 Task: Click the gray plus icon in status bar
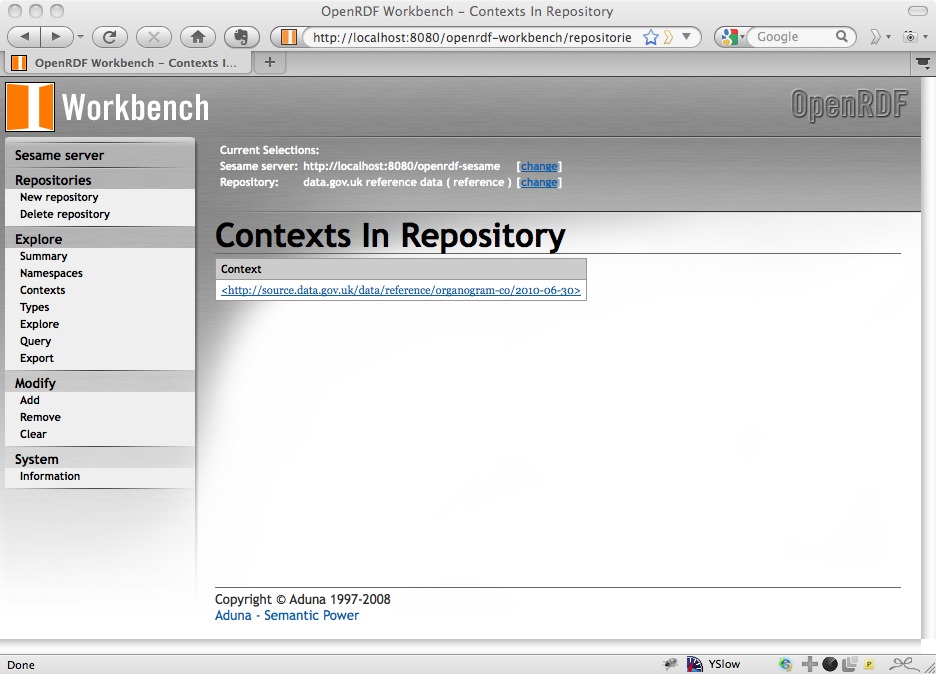pos(809,664)
